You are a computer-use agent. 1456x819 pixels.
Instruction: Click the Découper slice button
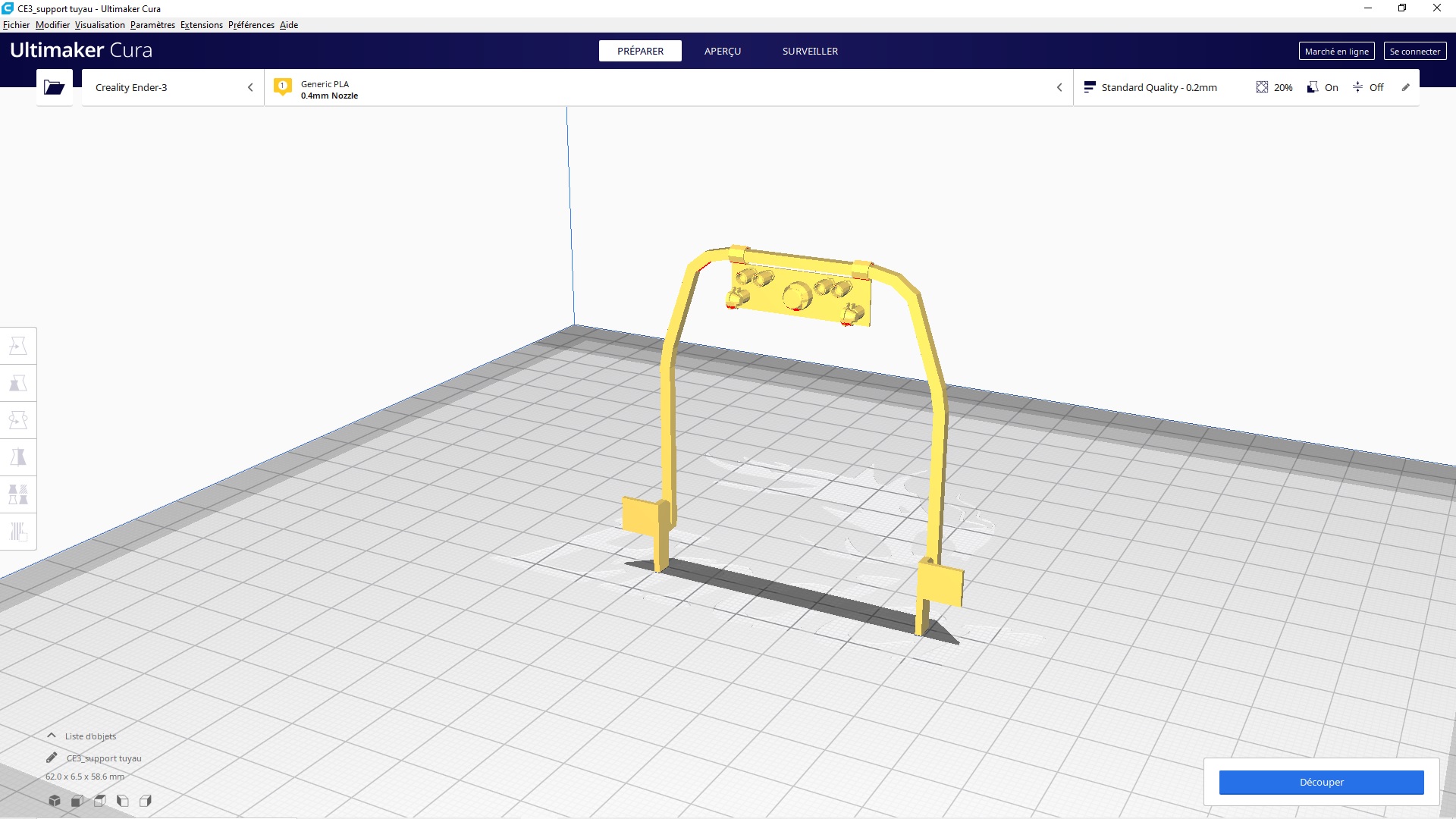[x=1321, y=782]
